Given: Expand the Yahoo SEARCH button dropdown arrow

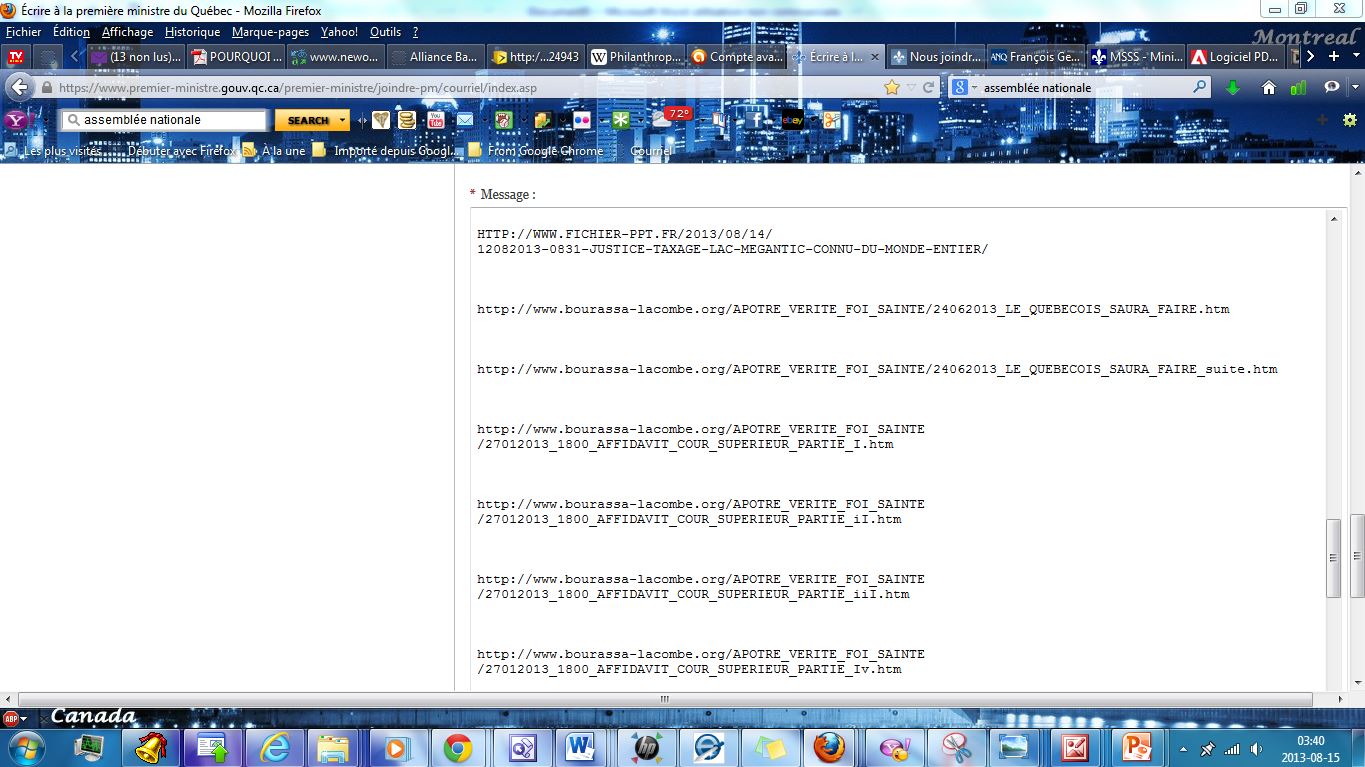Looking at the screenshot, I should (343, 120).
